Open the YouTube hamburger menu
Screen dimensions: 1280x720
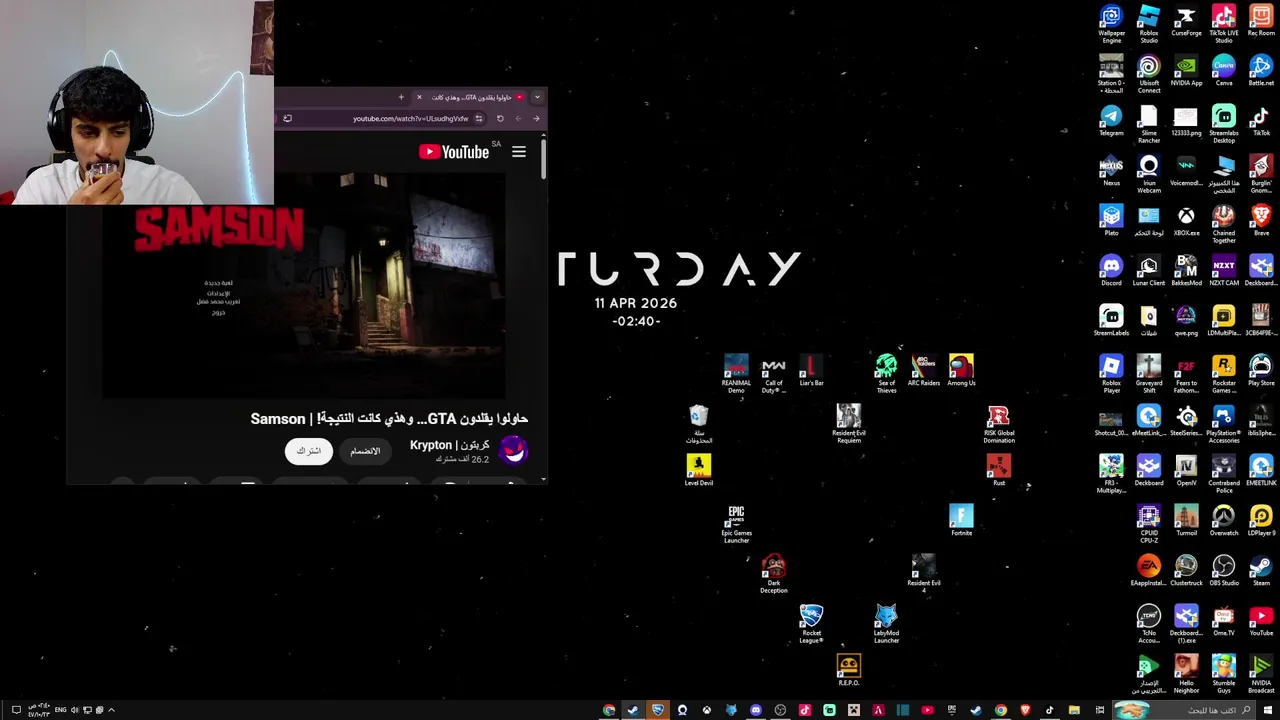519,152
